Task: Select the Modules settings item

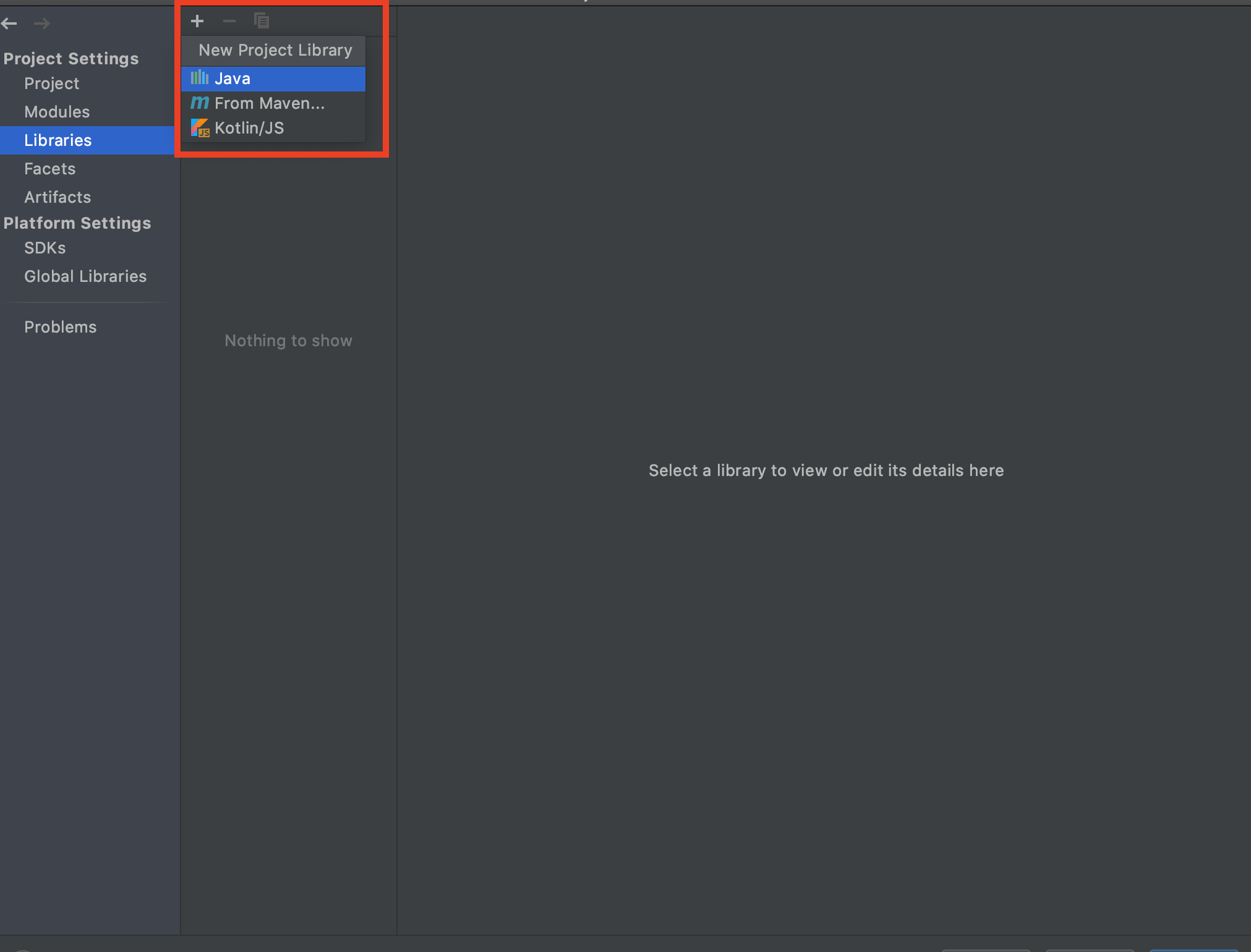Action: click(x=57, y=111)
